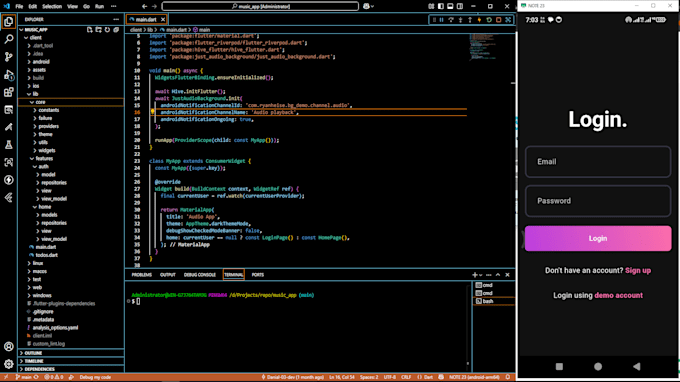Switch to the PROBLEMS panel tab
The width and height of the screenshot is (680, 382).
pyautogui.click(x=142, y=274)
